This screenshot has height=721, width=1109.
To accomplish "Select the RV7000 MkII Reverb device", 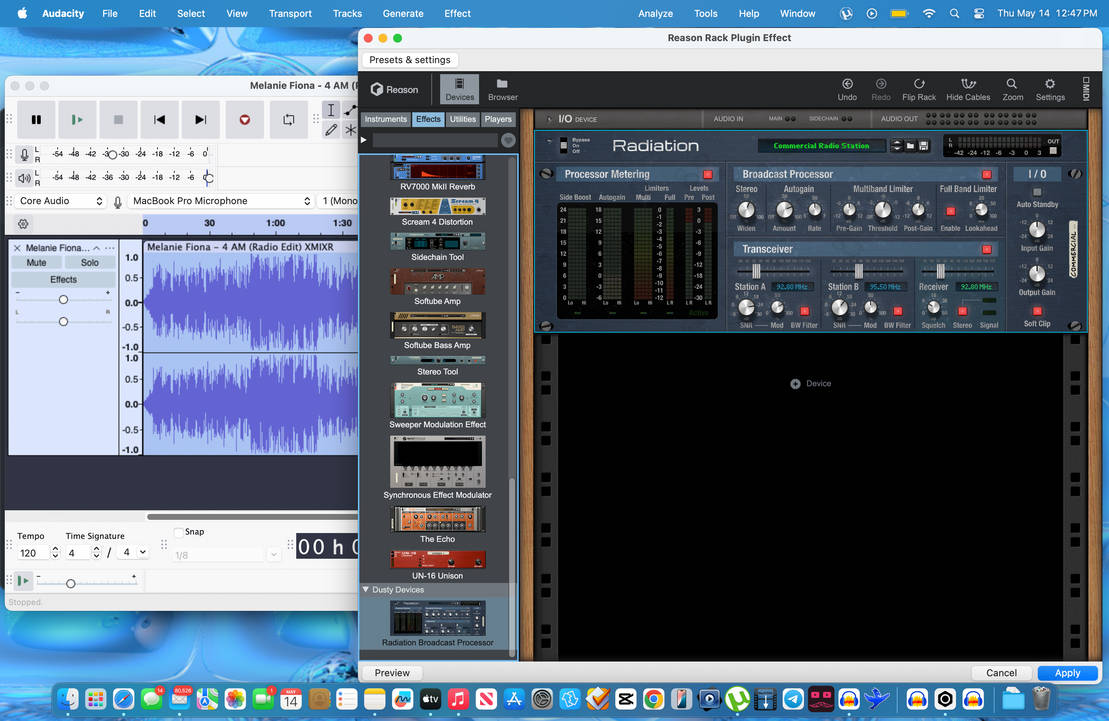I will pos(438,173).
